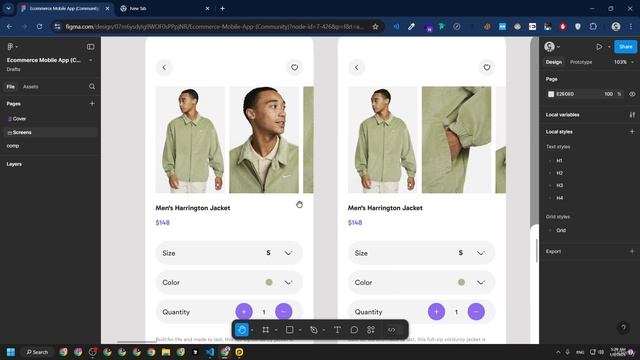
Task: Click quantity minus button on left screen
Action: (284, 312)
